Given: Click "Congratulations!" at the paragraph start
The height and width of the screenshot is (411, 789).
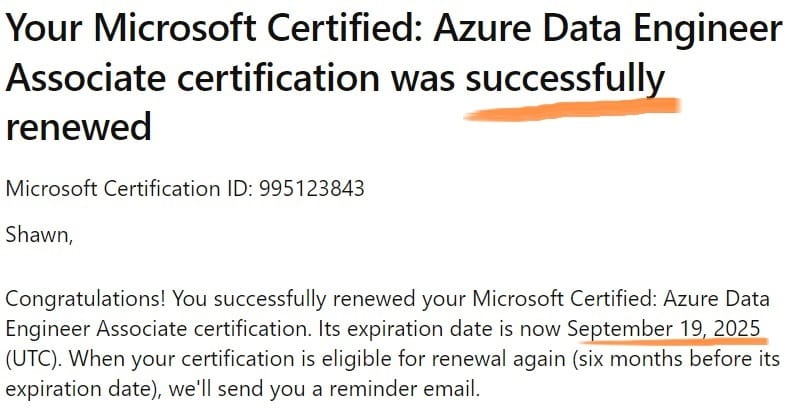Looking at the screenshot, I should click(x=86, y=299).
